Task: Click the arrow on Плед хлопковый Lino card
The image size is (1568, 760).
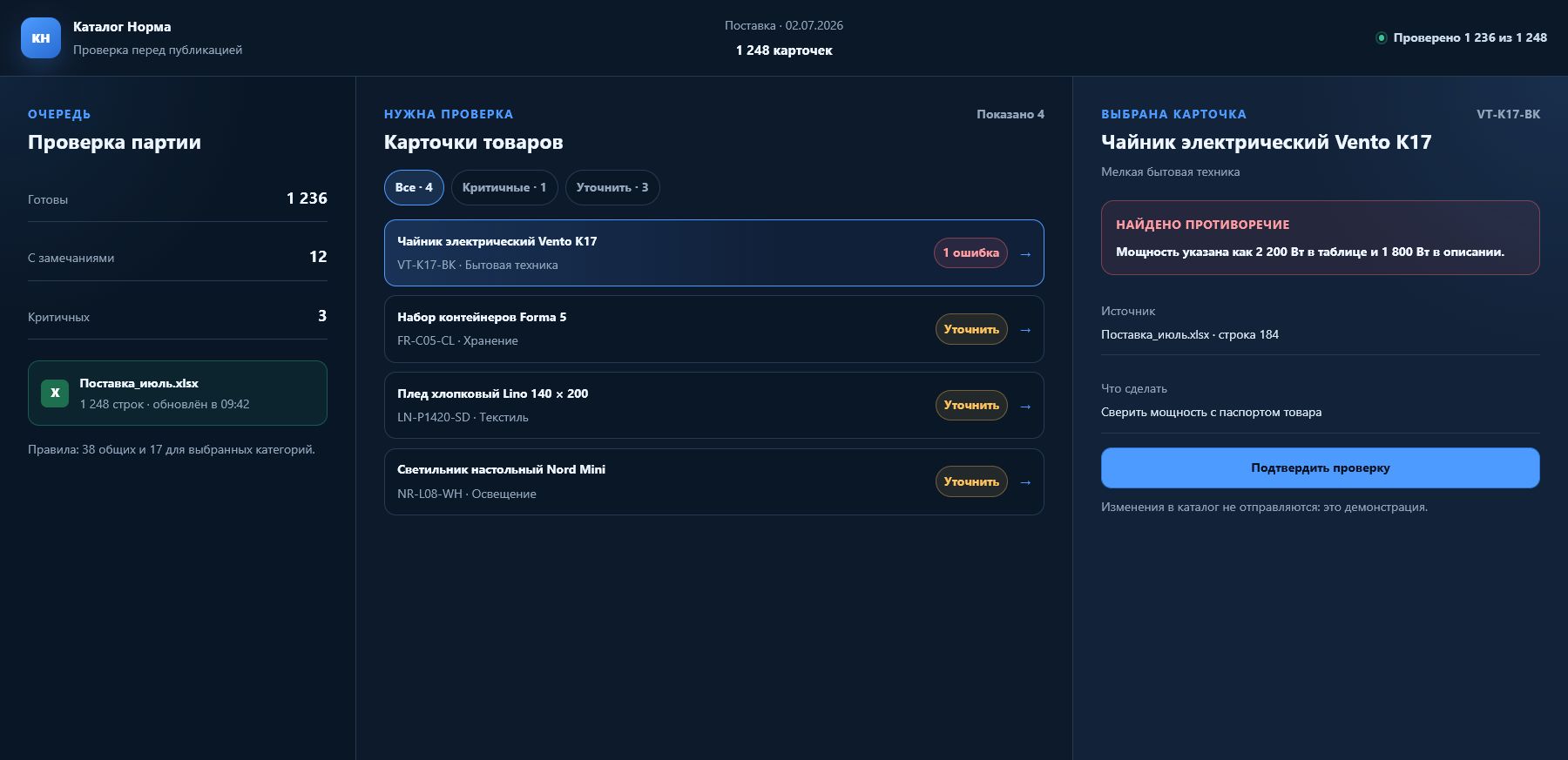Action: tap(1025, 406)
